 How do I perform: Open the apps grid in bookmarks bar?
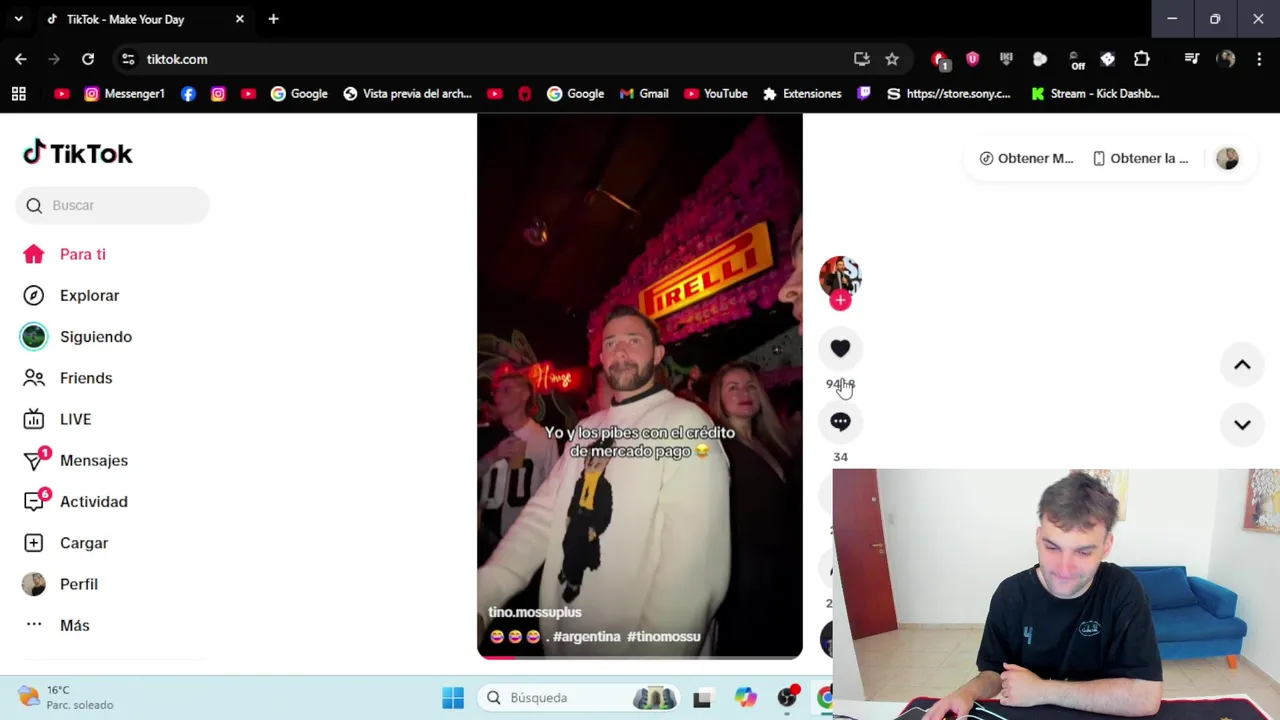18,94
